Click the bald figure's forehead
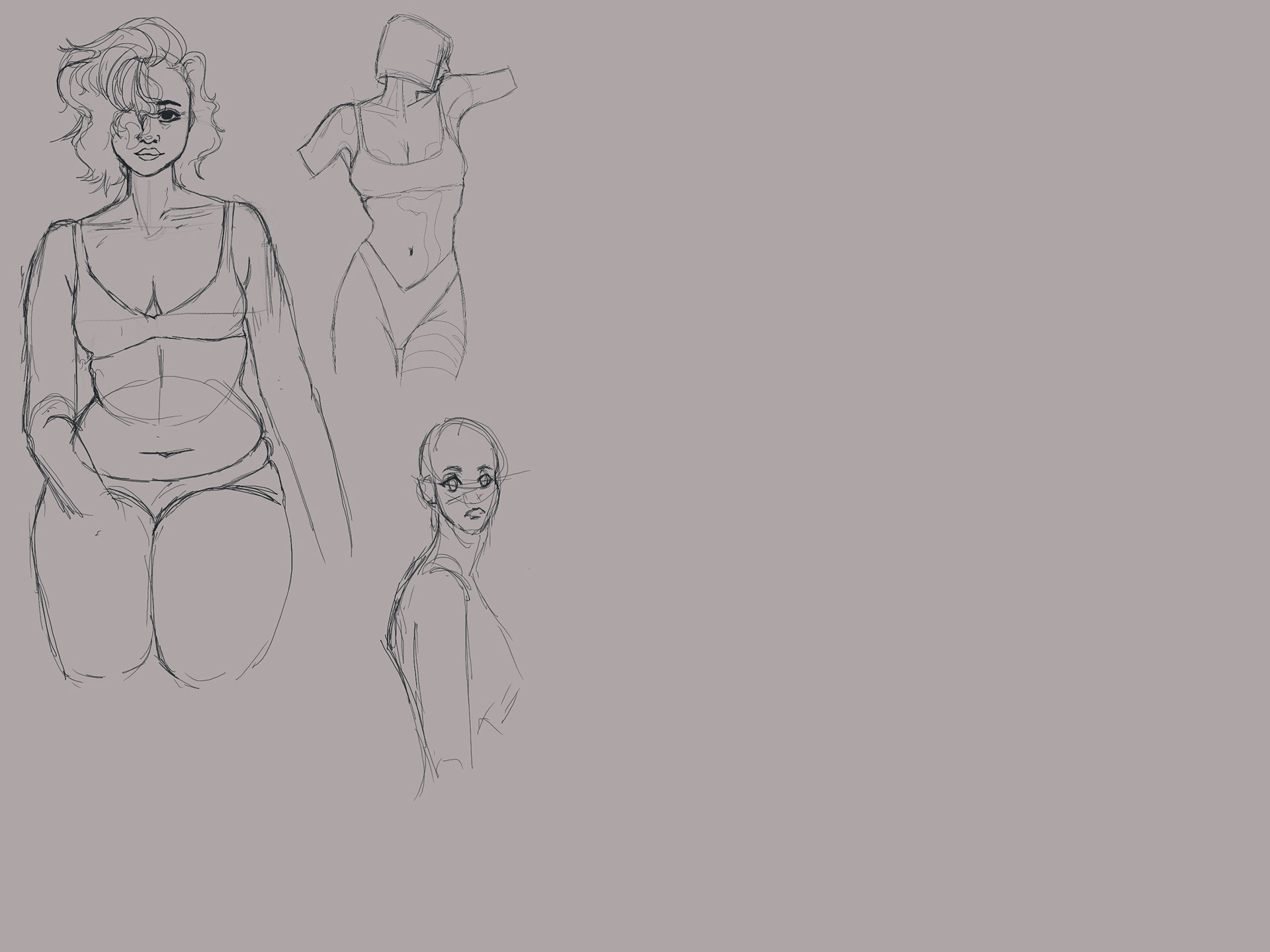 pos(463,450)
